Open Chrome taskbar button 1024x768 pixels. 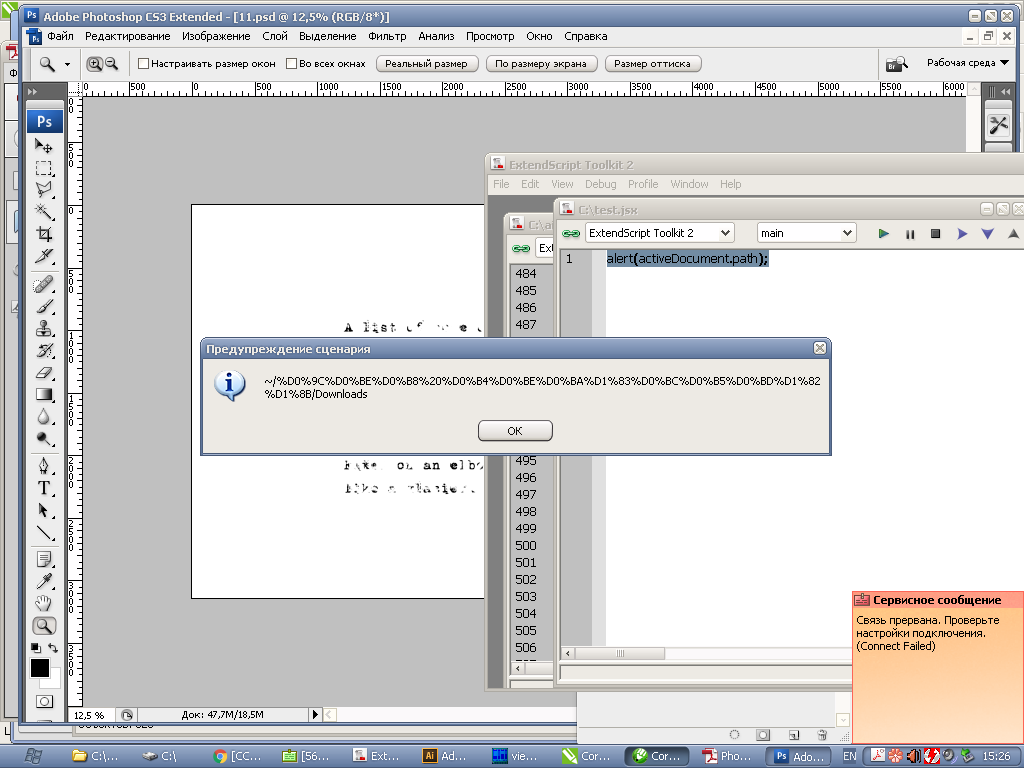coord(238,756)
